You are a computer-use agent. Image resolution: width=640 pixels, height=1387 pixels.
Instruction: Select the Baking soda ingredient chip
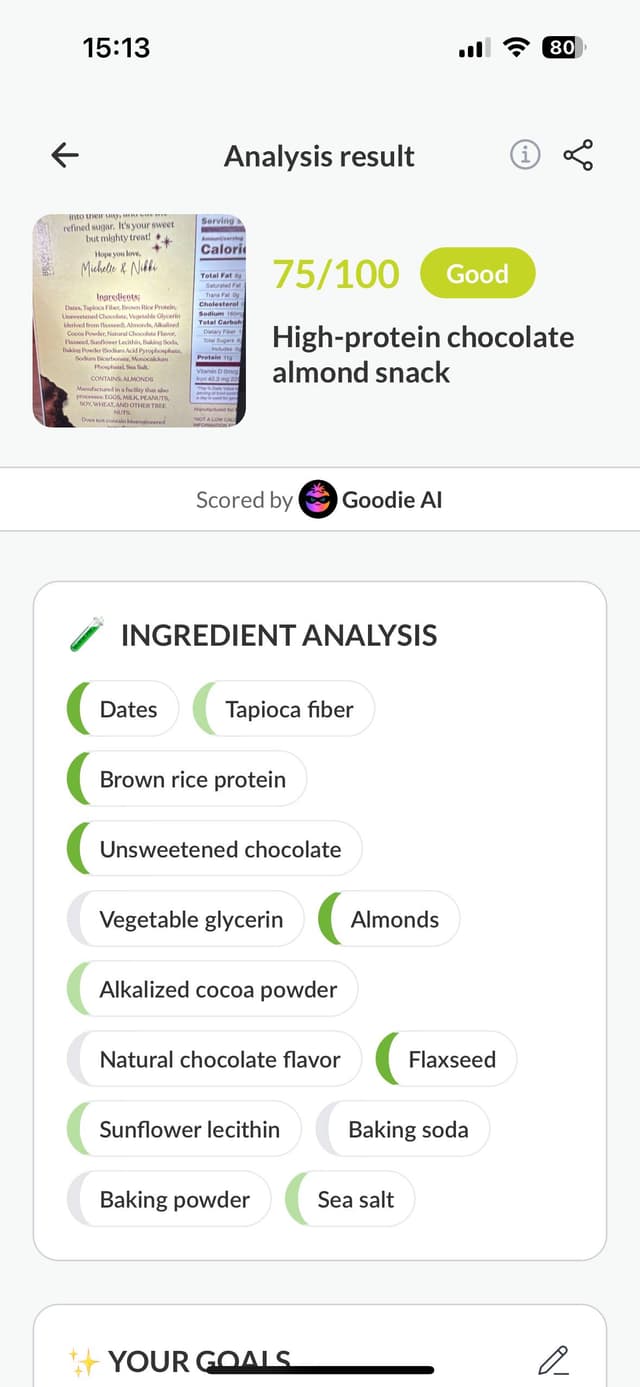pyautogui.click(x=403, y=1128)
